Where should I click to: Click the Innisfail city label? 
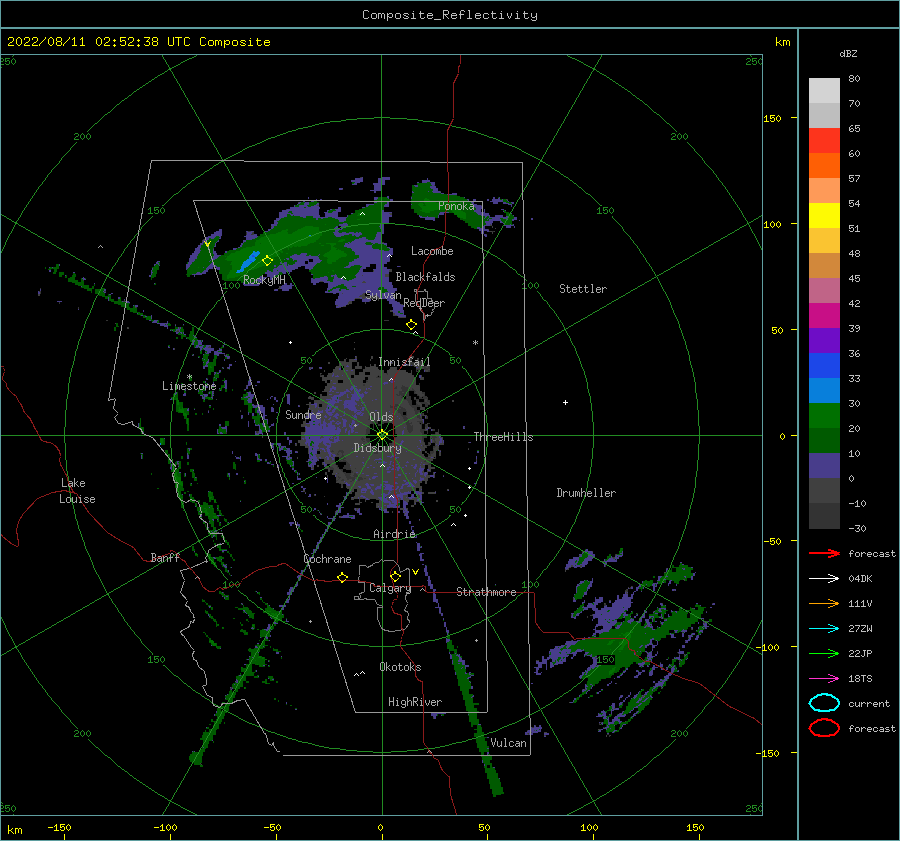[404, 362]
